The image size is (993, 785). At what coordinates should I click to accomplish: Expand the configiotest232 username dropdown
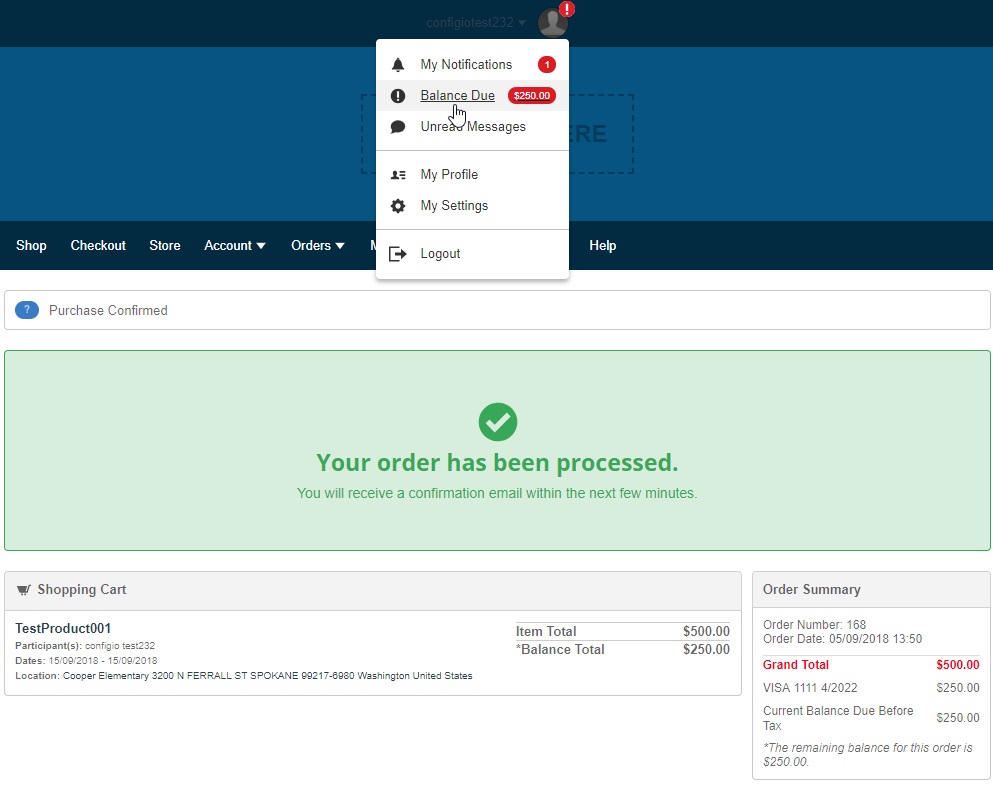[x=476, y=23]
